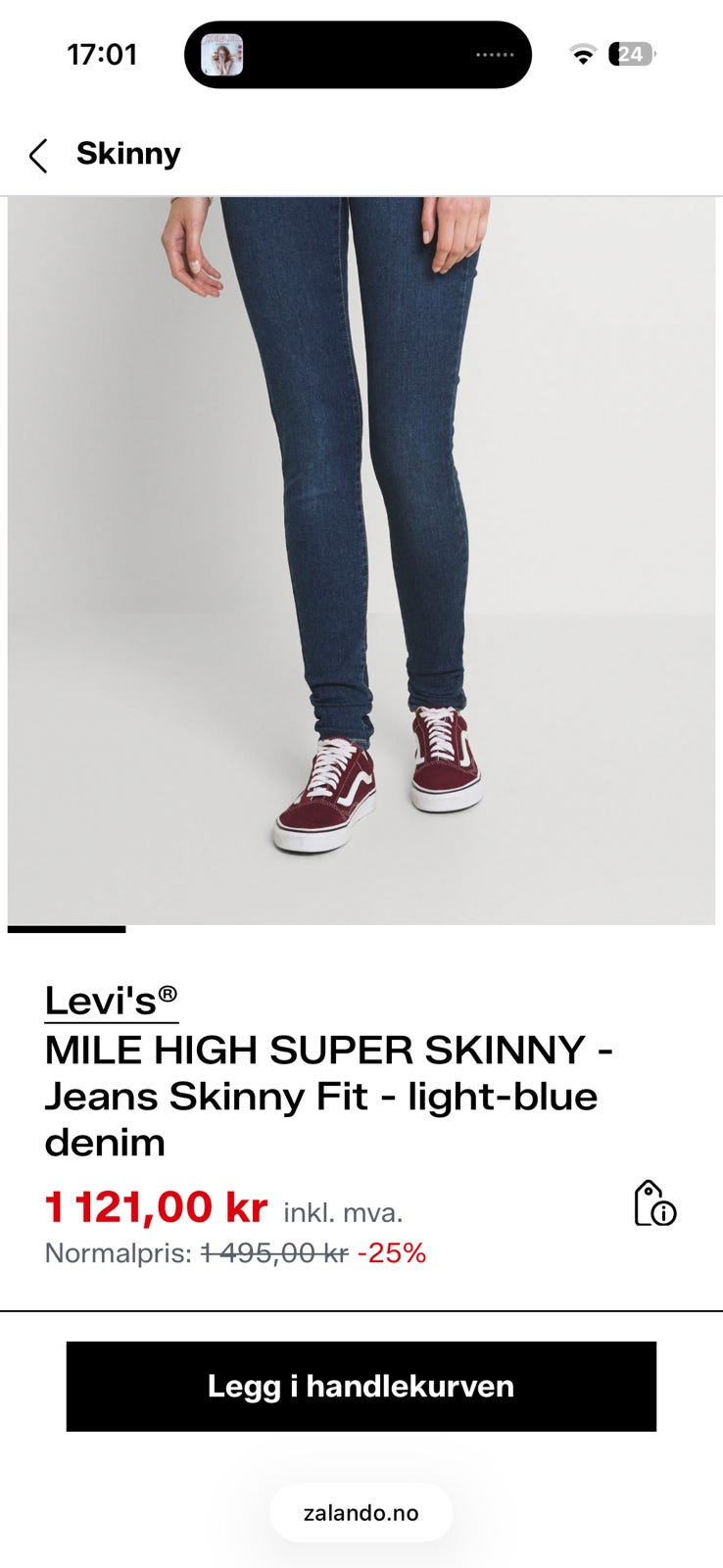Open the jeans product photo

[x=361, y=561]
